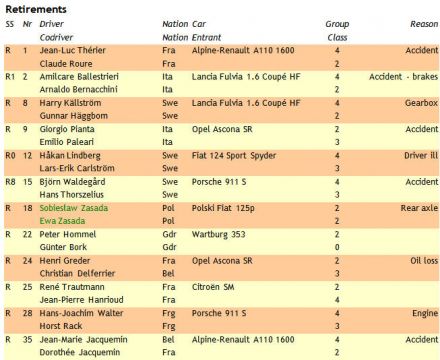Image resolution: width=440 pixels, height=360 pixels.
Task: Click the Hans-Joachim Walter driver name
Action: click(x=81, y=313)
